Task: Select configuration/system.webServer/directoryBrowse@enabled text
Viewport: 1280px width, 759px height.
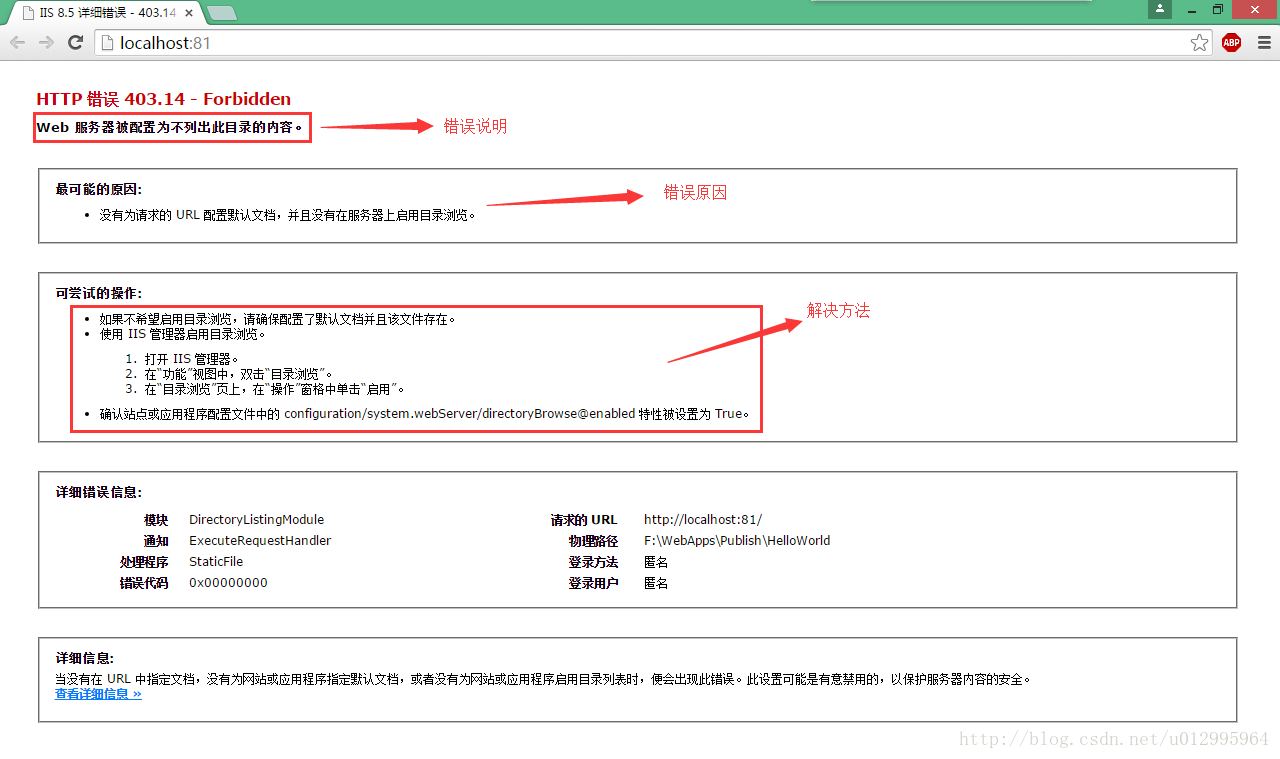Action: point(459,413)
